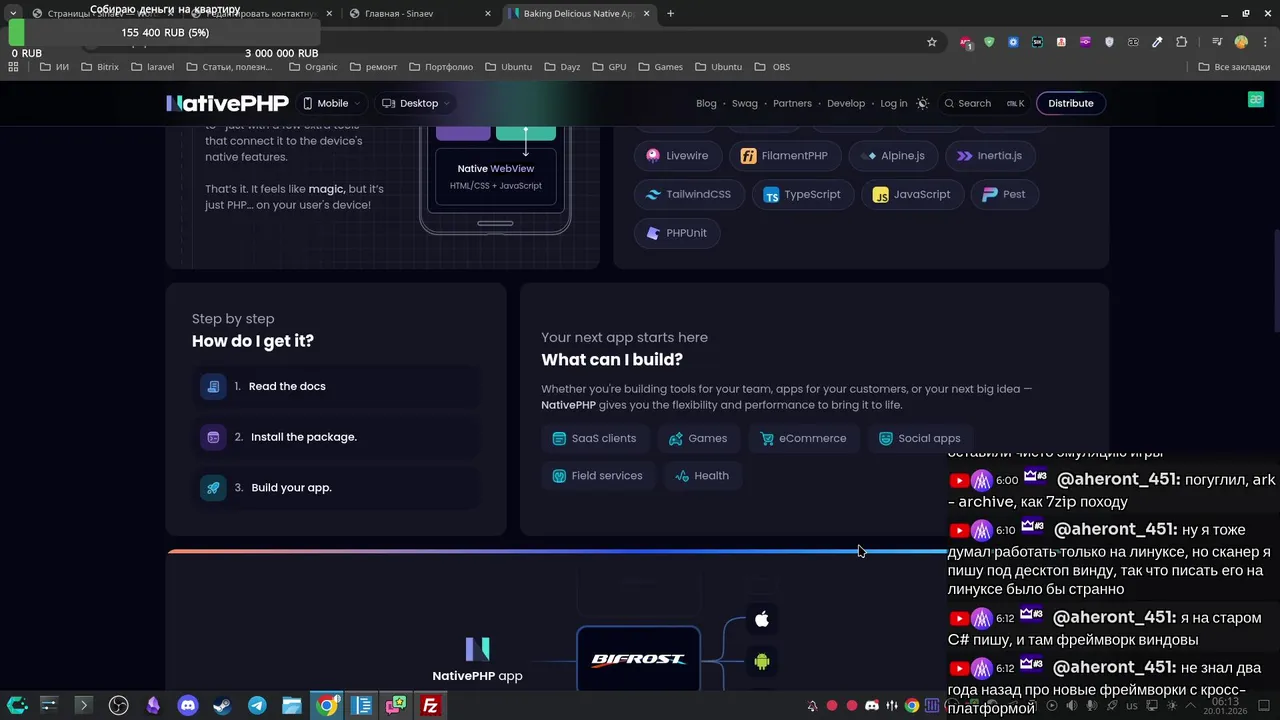
Task: Click the Log in link
Action: (x=894, y=103)
